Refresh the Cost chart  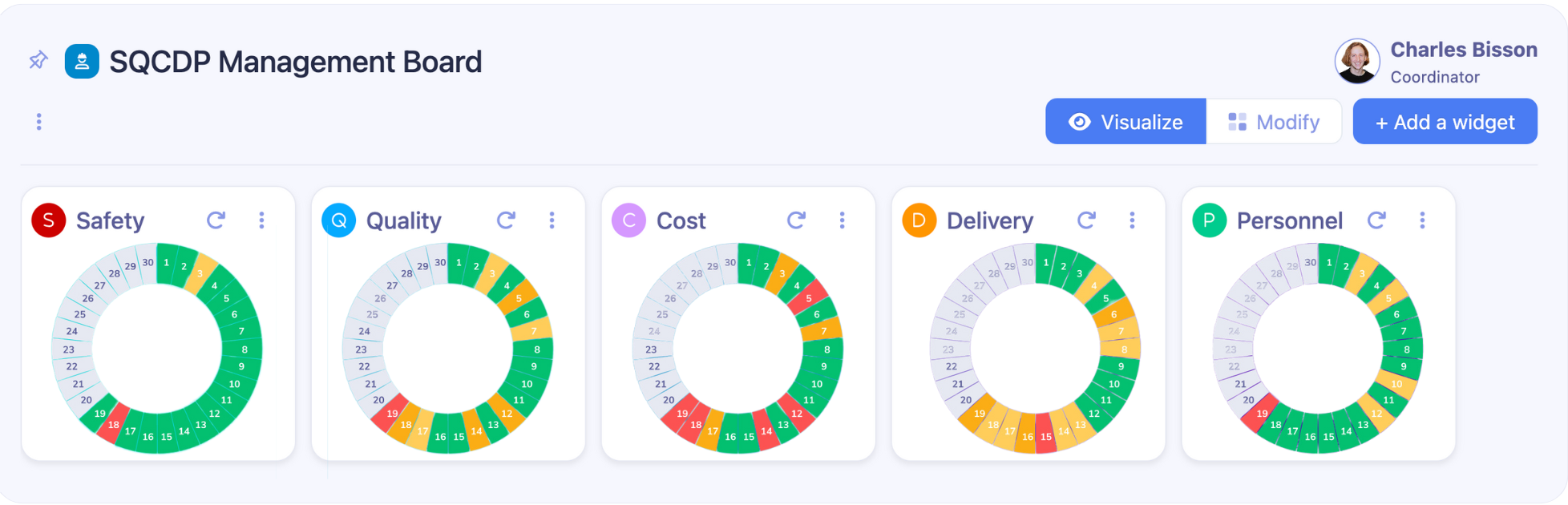click(x=796, y=220)
